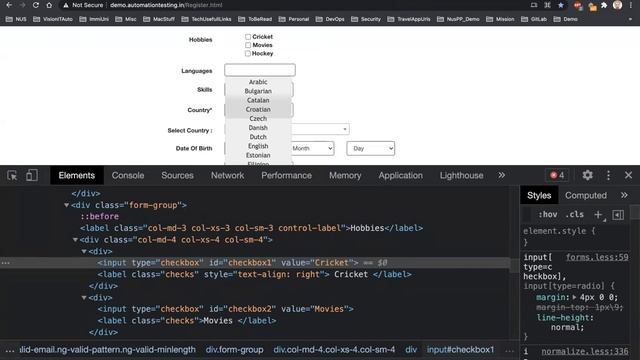Open the TravelAppUrls bookmark folder
Image resolution: width=640 pixels, height=360 pixels.
409,19
